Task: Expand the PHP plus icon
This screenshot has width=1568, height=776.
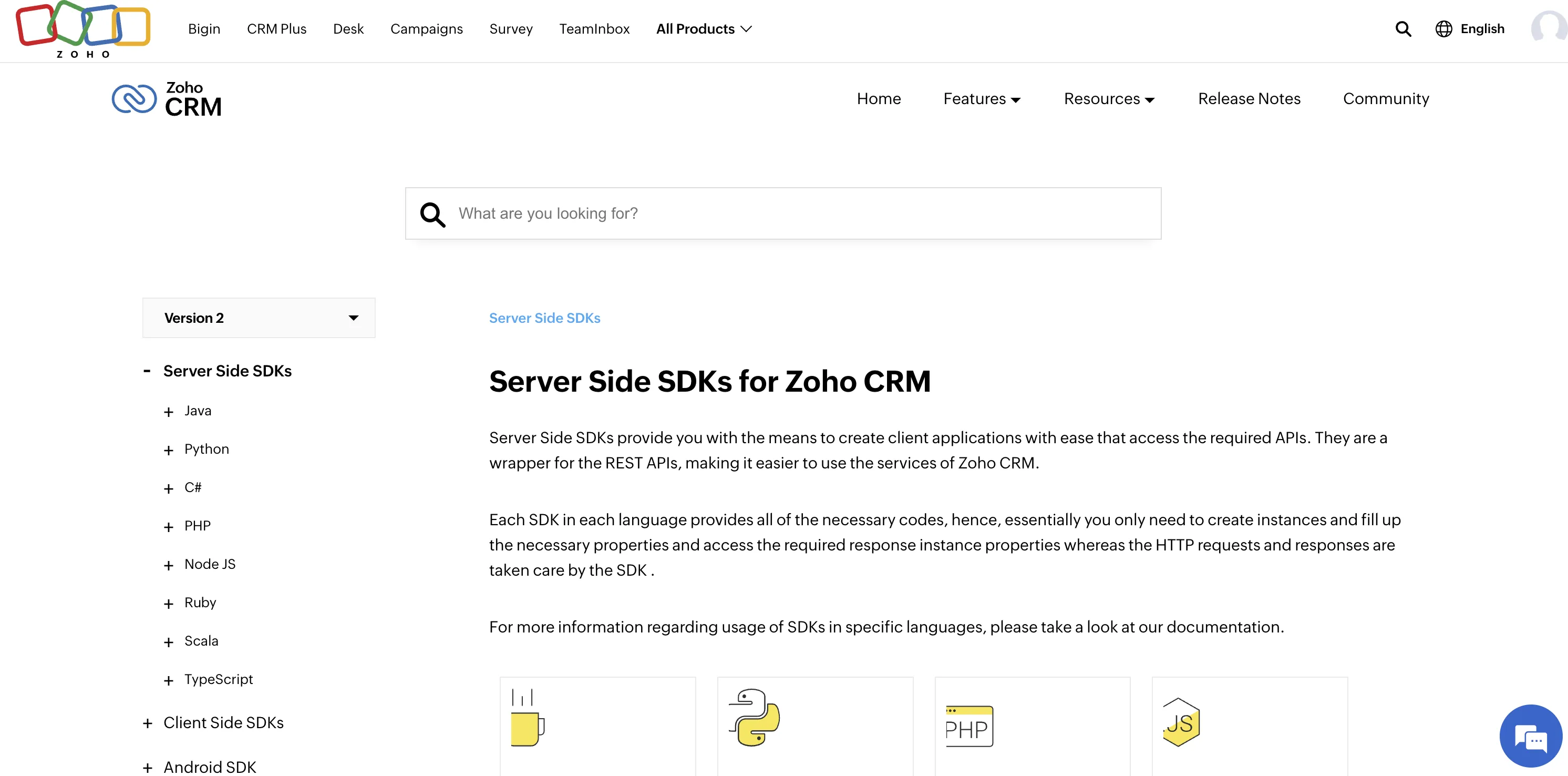Action: click(169, 527)
